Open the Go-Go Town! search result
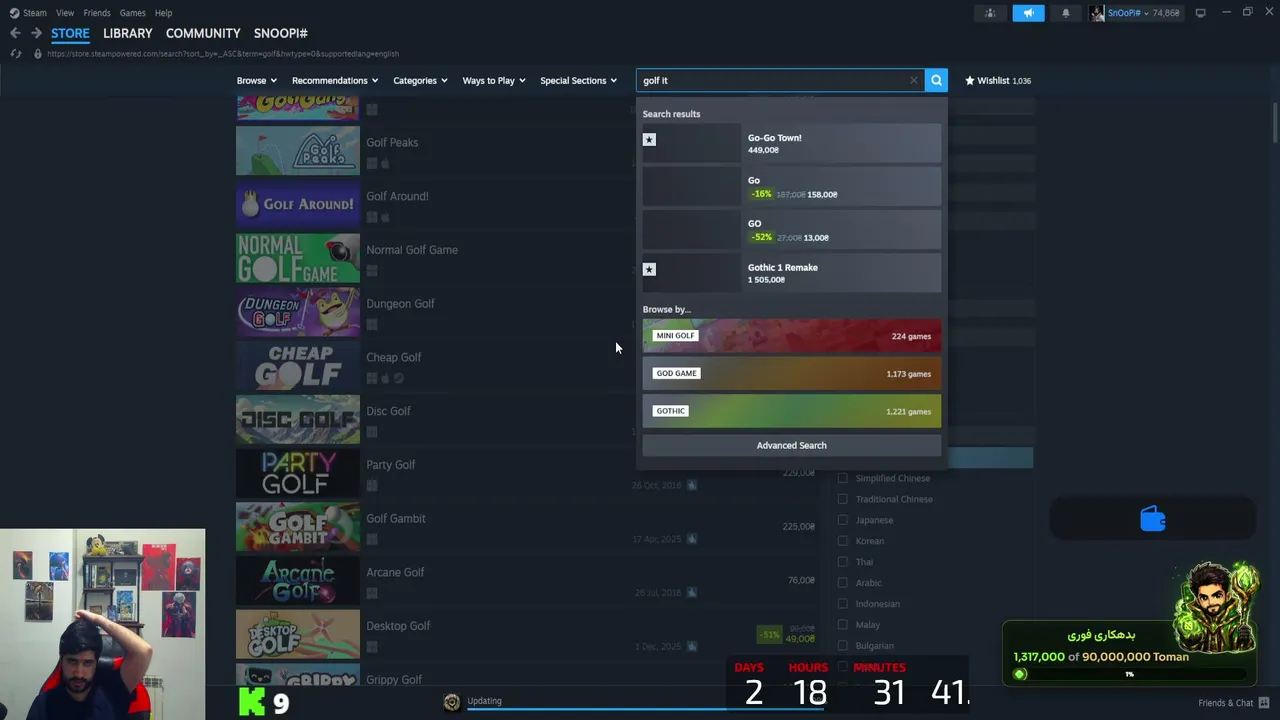 (792, 143)
